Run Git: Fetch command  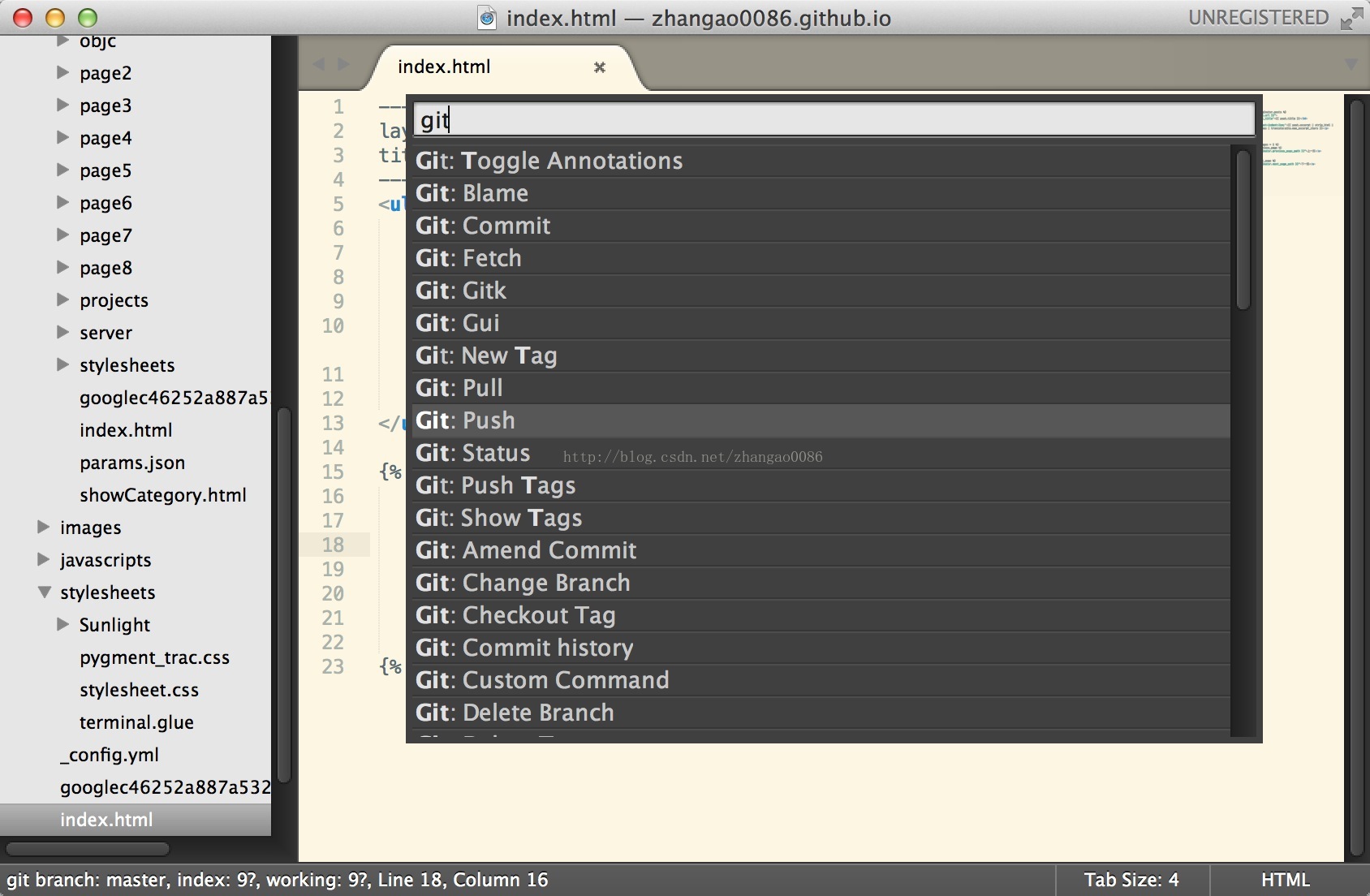tap(821, 258)
